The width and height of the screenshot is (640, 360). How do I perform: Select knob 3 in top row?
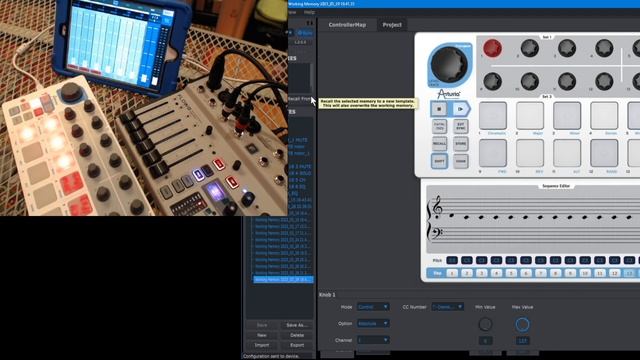point(567,48)
